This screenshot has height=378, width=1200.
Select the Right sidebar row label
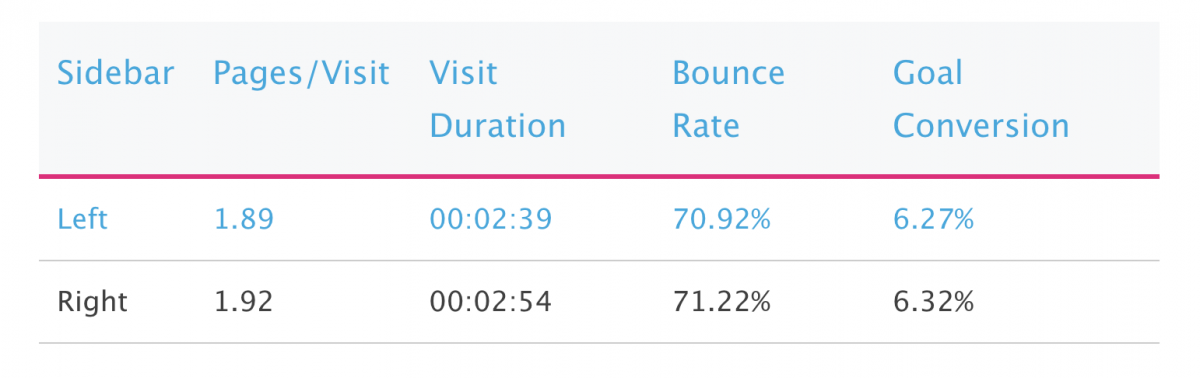click(x=92, y=302)
